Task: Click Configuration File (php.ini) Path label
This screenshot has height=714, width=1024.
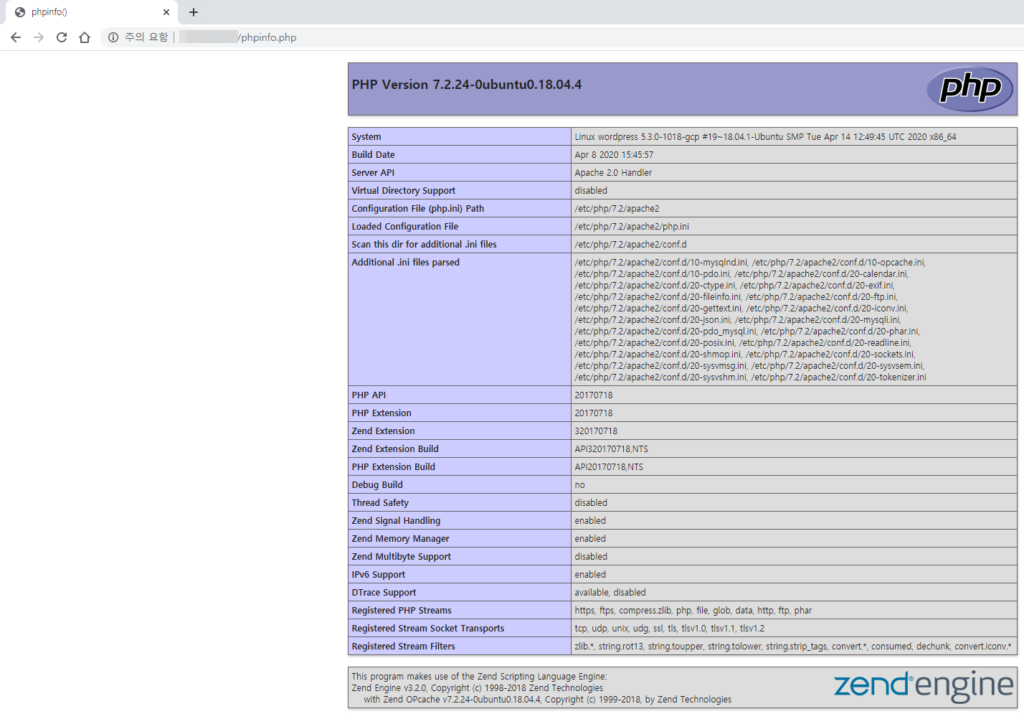Action: pyautogui.click(x=417, y=208)
